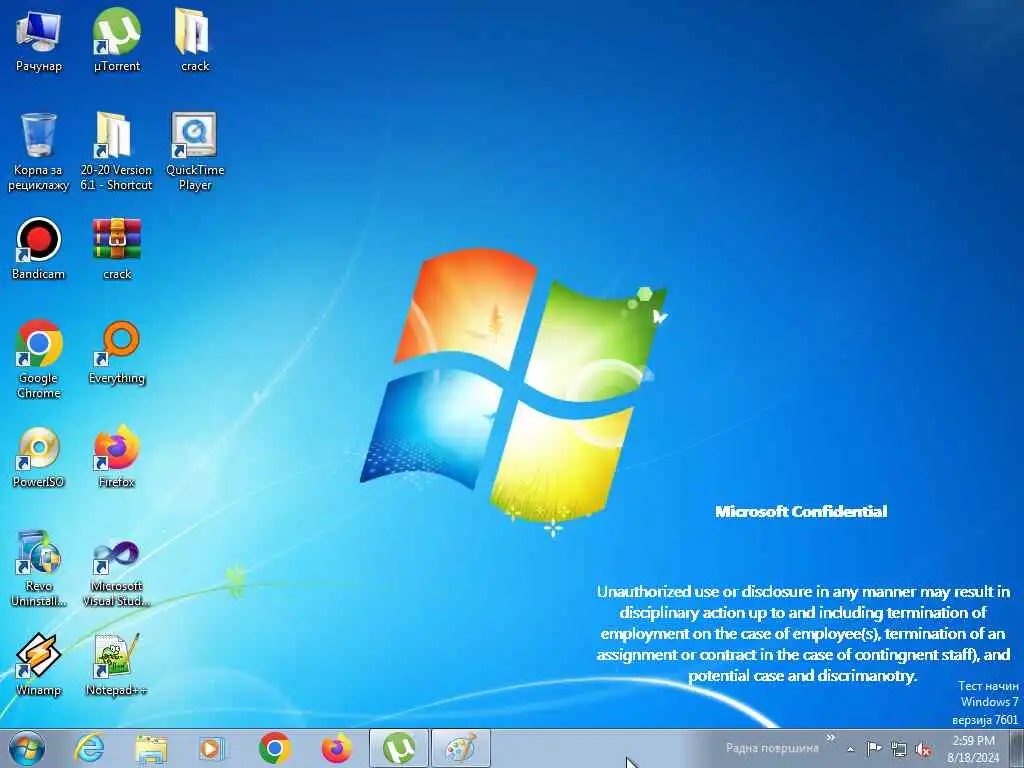Image resolution: width=1024 pixels, height=768 pixels.
Task: Select the Bandicam desktop shortcut
Action: point(39,249)
